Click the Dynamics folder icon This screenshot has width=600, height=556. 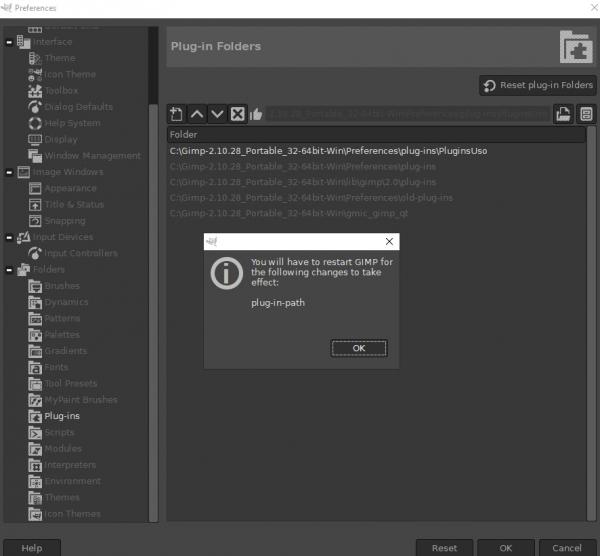tap(35, 302)
